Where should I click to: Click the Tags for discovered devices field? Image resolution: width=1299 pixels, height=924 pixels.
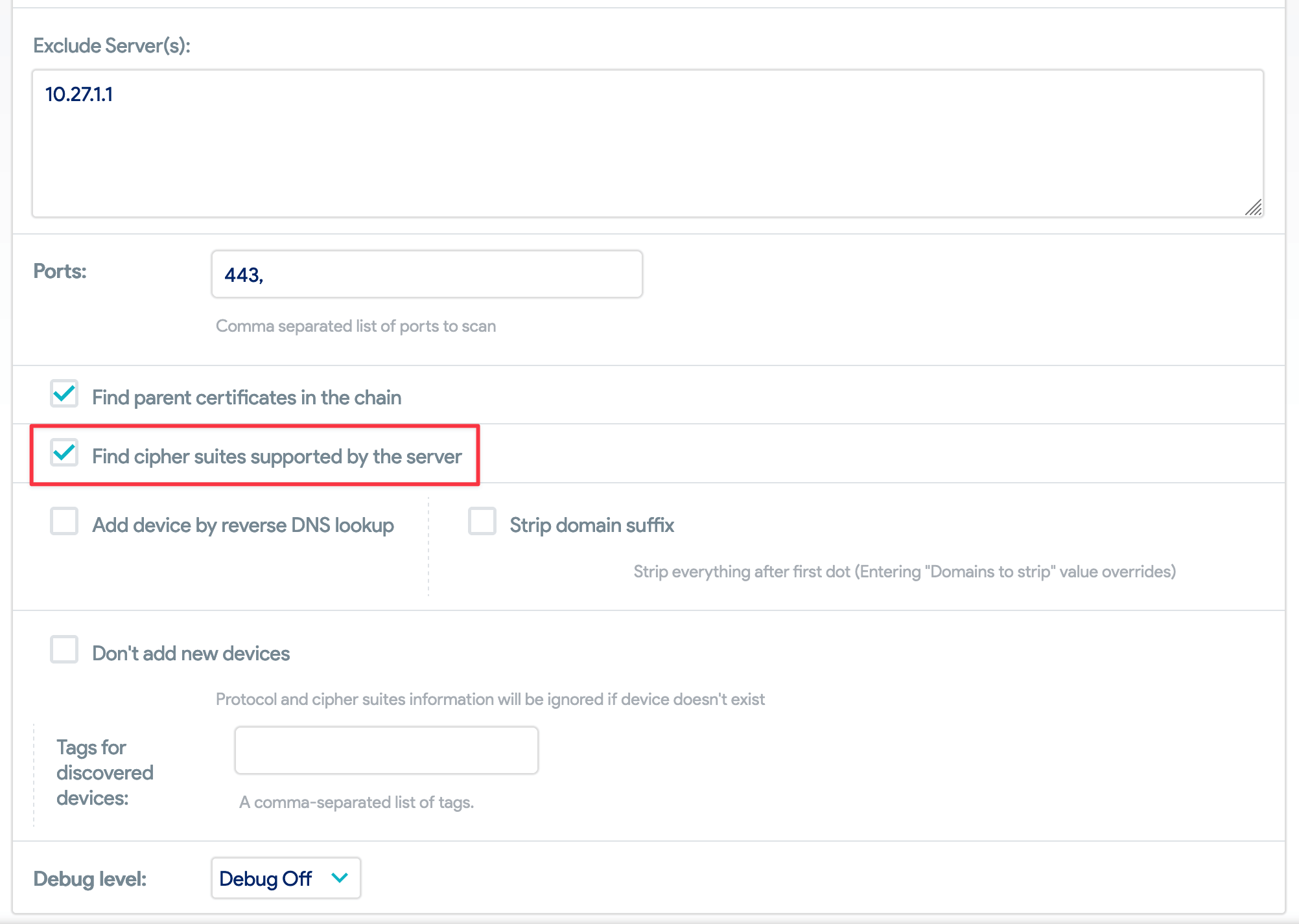point(386,750)
